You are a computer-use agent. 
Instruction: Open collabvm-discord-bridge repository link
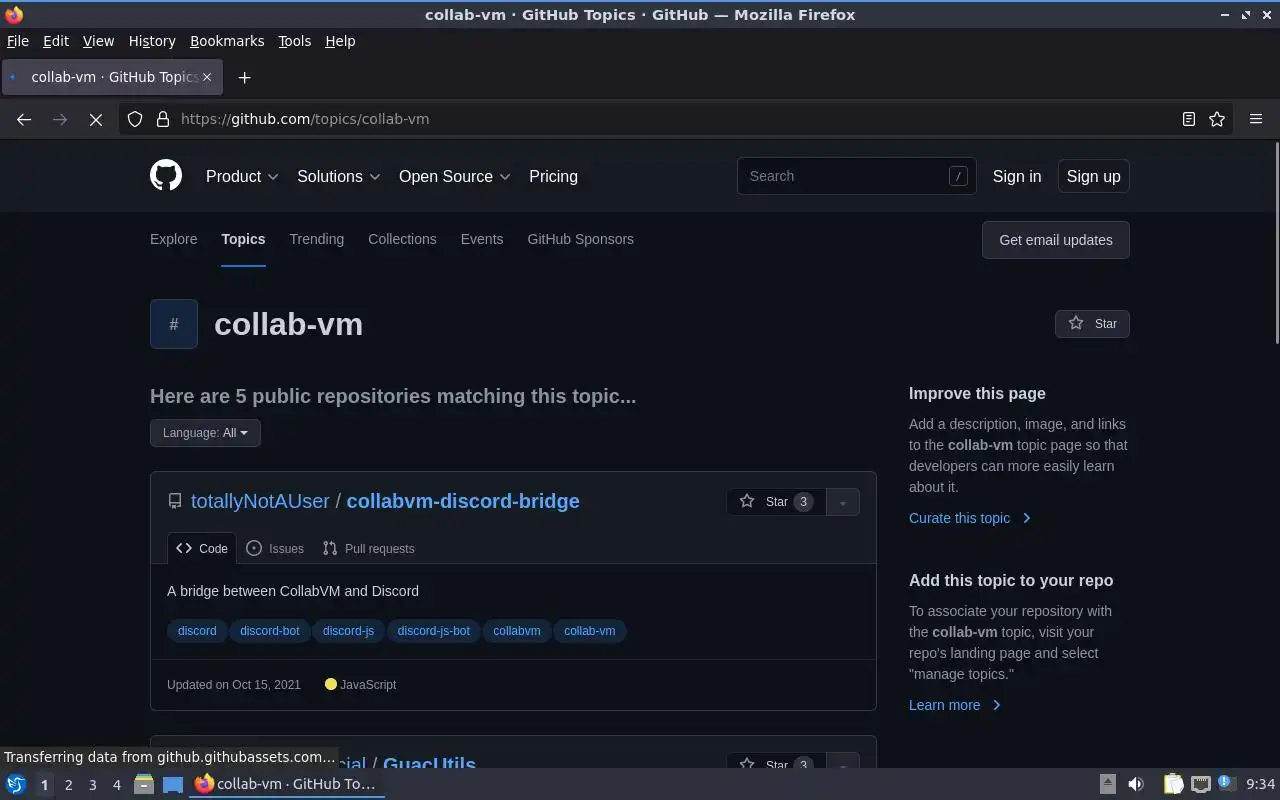pos(463,501)
